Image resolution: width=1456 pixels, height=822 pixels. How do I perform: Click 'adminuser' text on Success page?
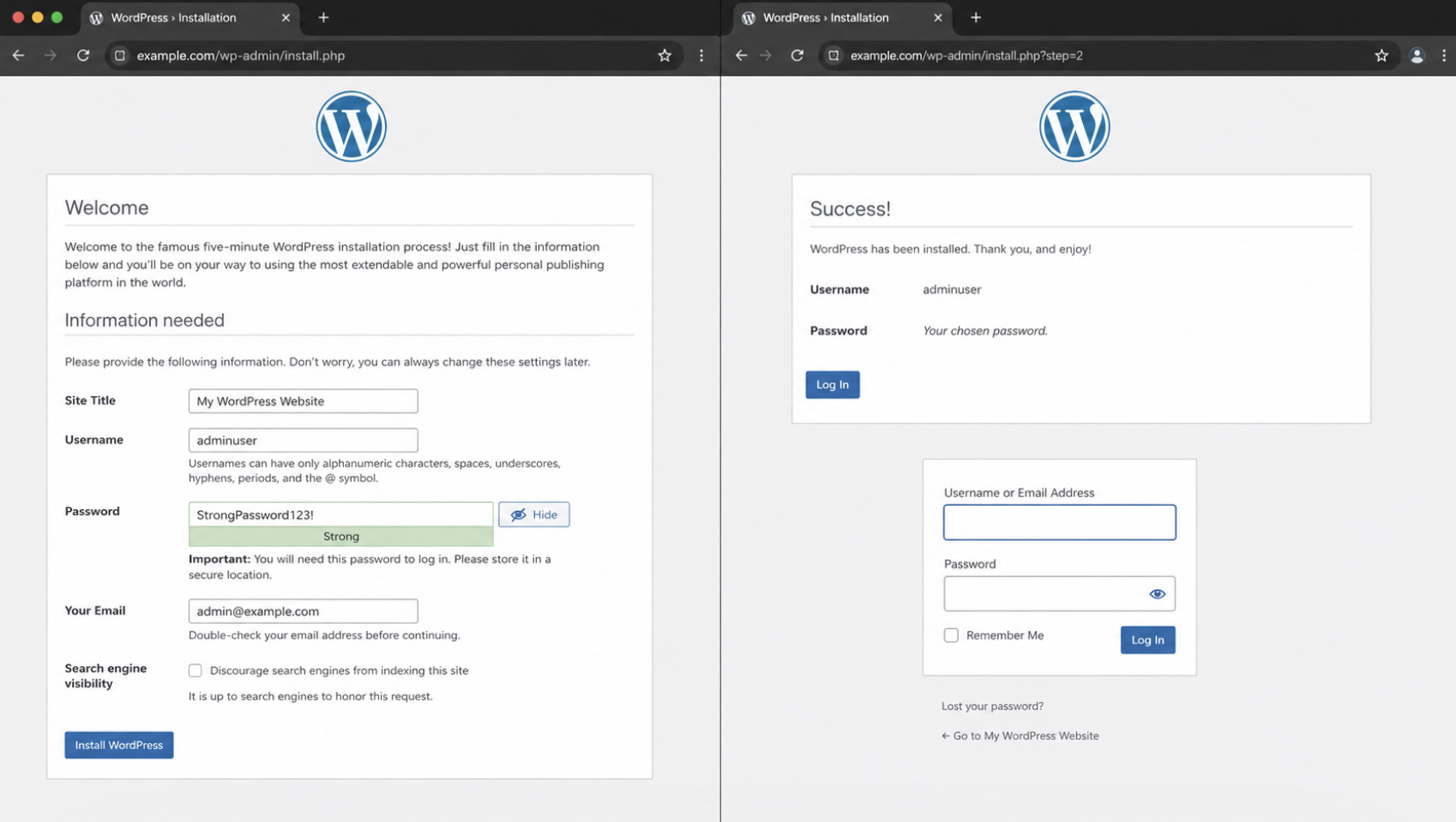point(952,290)
